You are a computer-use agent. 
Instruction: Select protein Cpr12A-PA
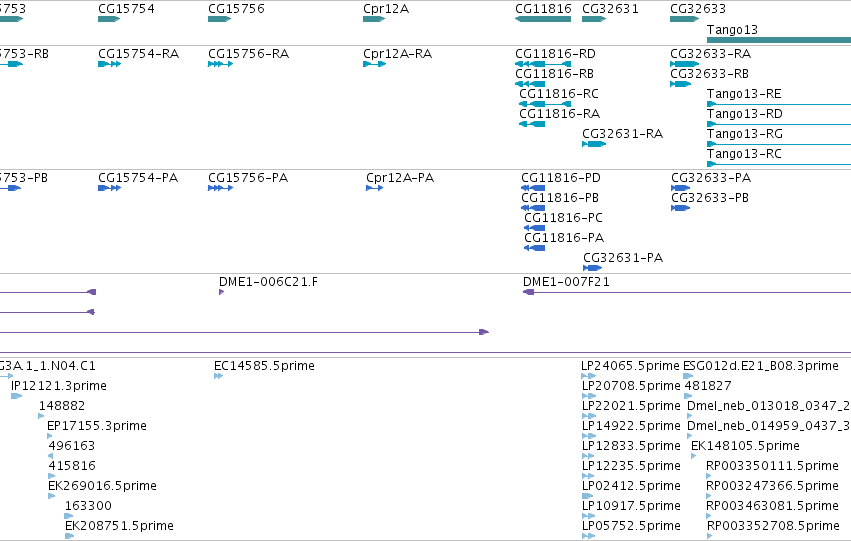pos(400,178)
